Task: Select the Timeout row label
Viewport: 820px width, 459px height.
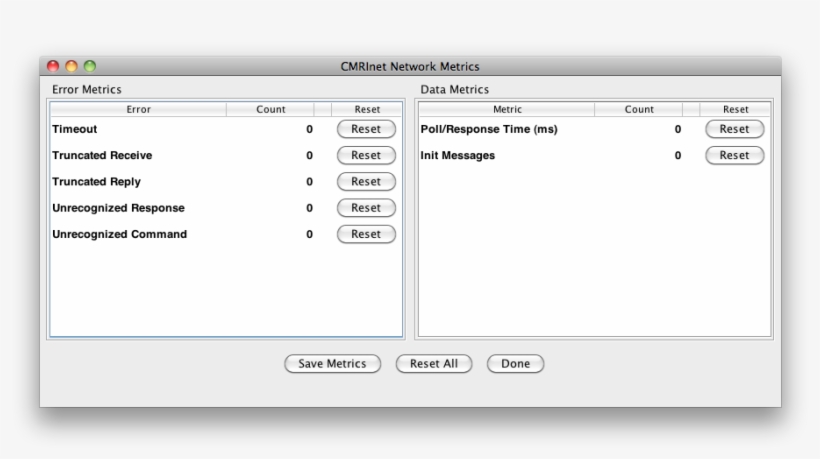Action: [x=75, y=129]
